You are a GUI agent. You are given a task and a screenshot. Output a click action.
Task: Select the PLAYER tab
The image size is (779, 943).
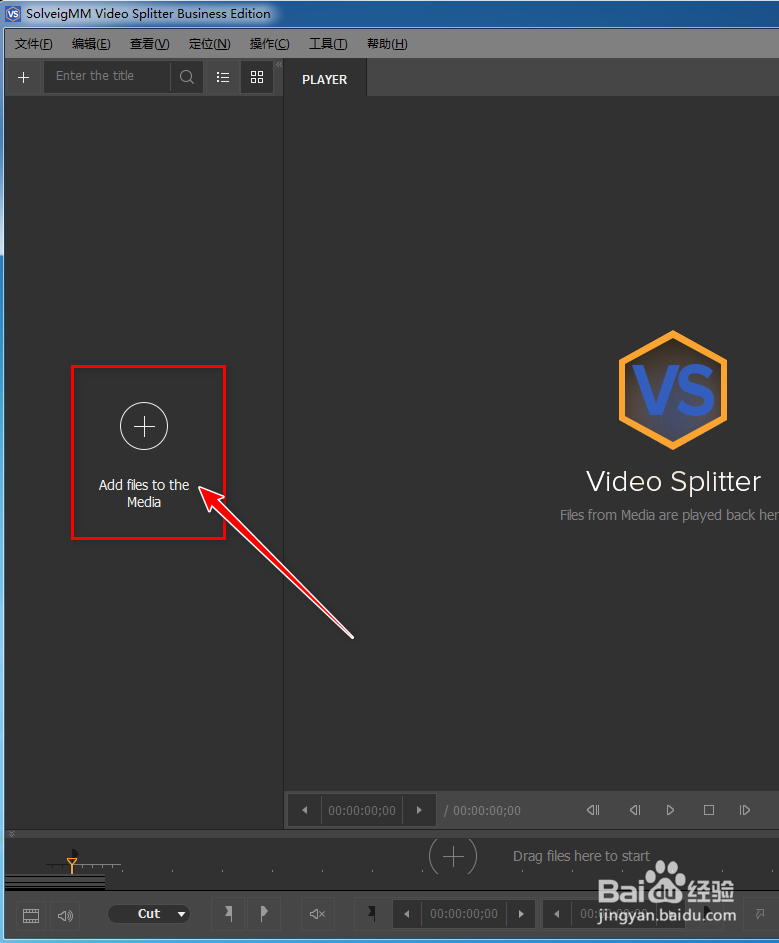(325, 79)
